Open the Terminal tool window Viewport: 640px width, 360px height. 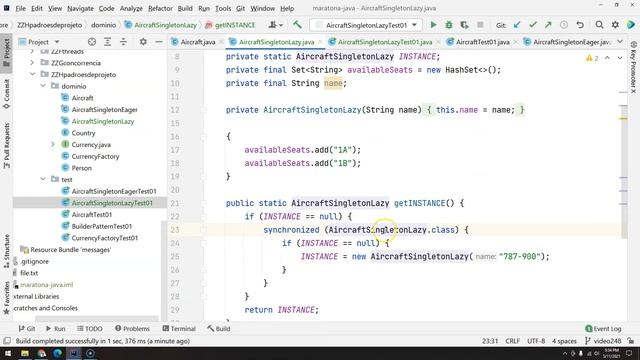pyautogui.click(x=179, y=328)
